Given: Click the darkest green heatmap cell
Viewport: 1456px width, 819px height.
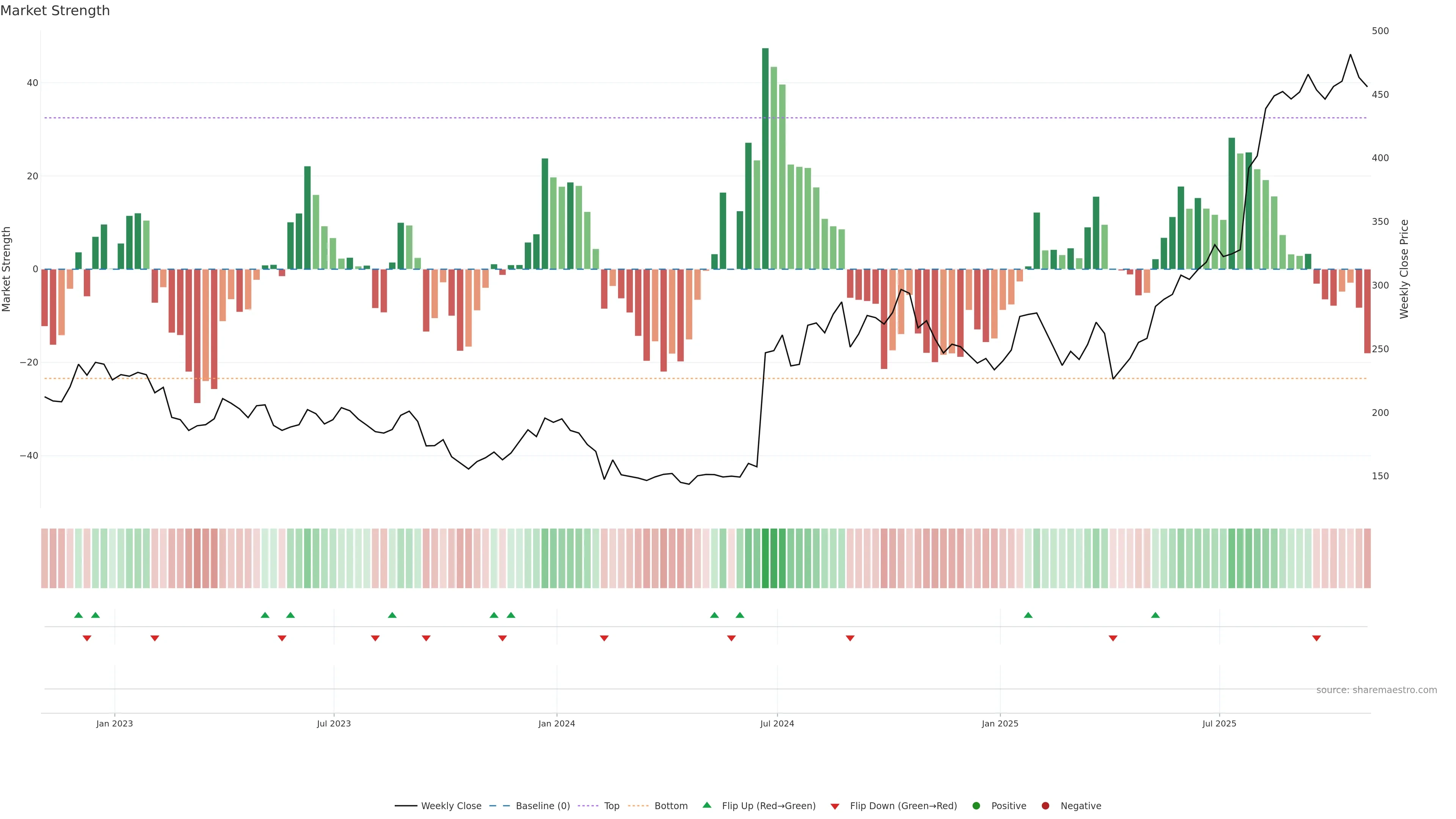Looking at the screenshot, I should pos(765,559).
